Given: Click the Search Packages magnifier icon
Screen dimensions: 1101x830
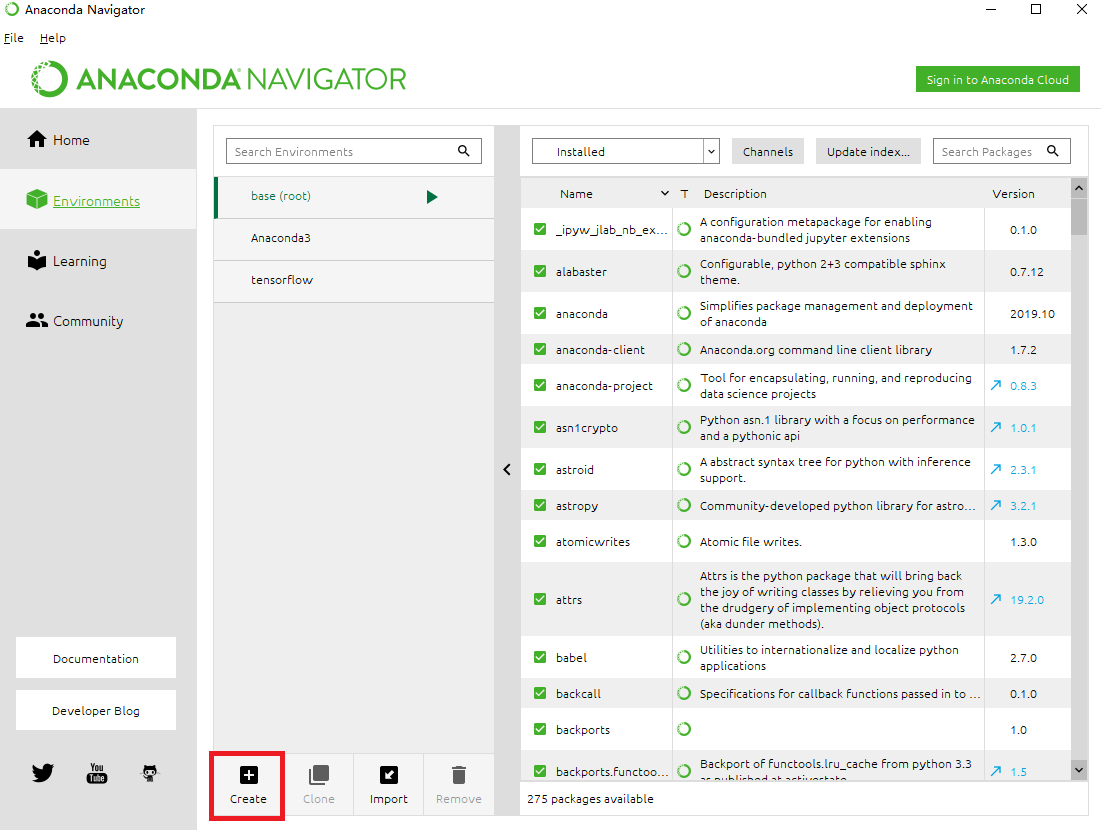Looking at the screenshot, I should (x=1053, y=150).
